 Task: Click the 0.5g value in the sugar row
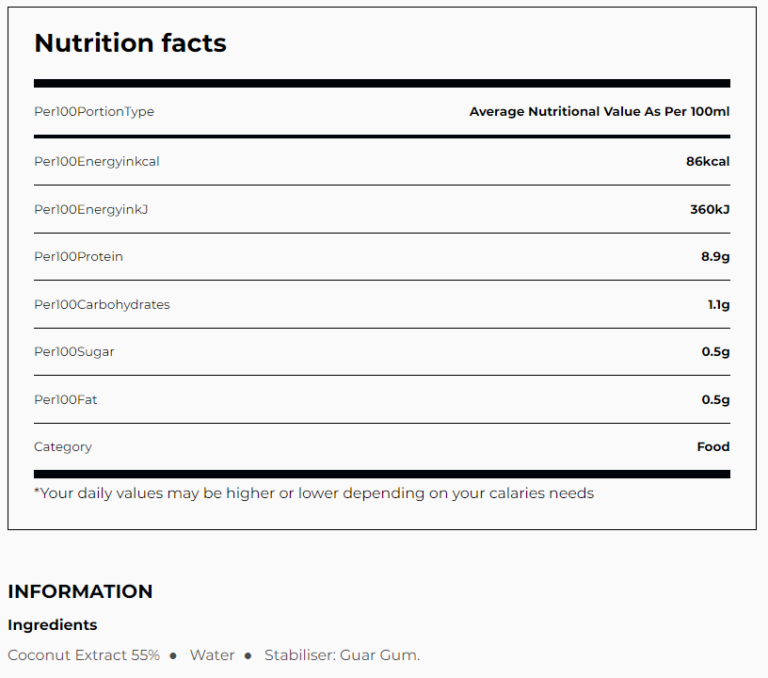[715, 352]
